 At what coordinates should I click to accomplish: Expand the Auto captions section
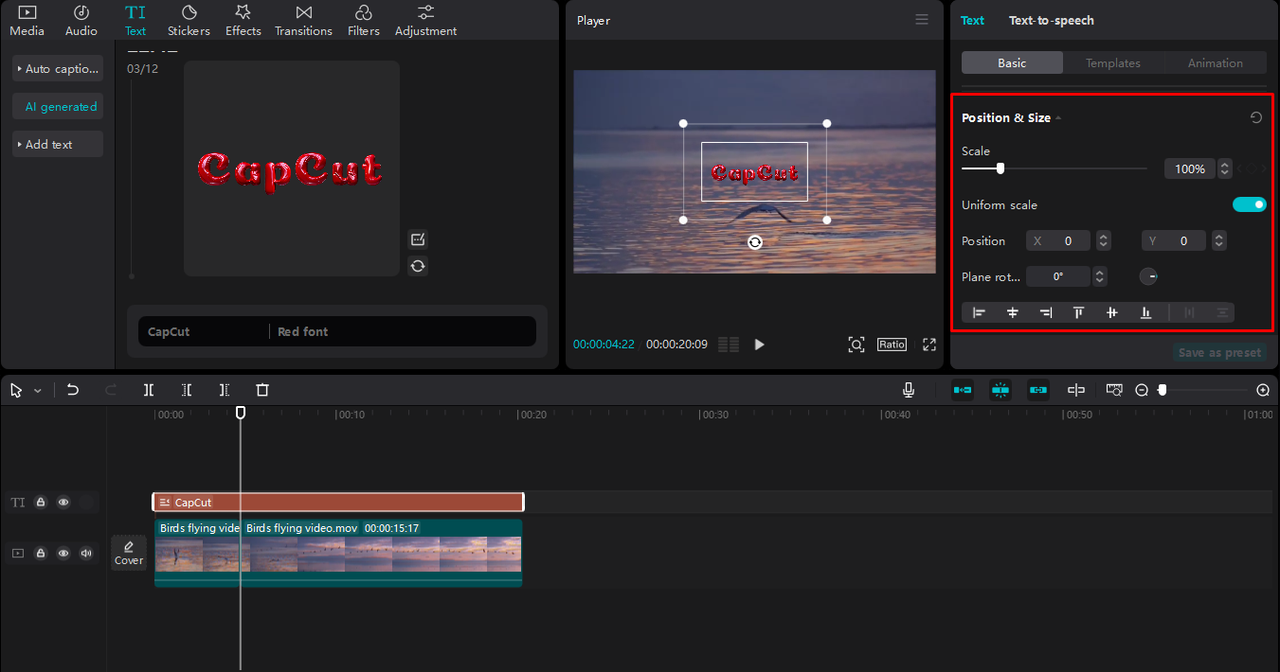point(58,69)
